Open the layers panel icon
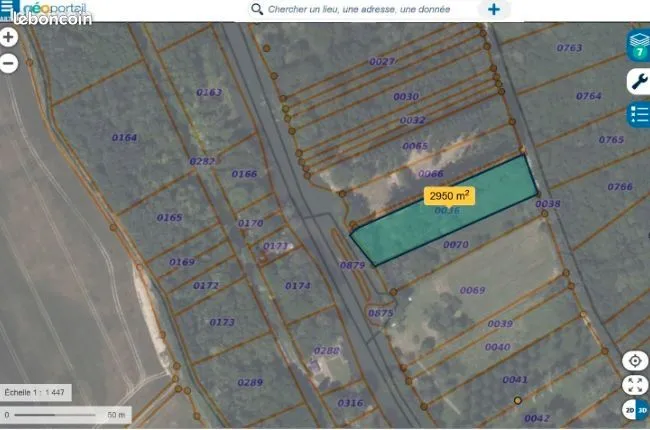The width and height of the screenshot is (650, 430). point(639,45)
